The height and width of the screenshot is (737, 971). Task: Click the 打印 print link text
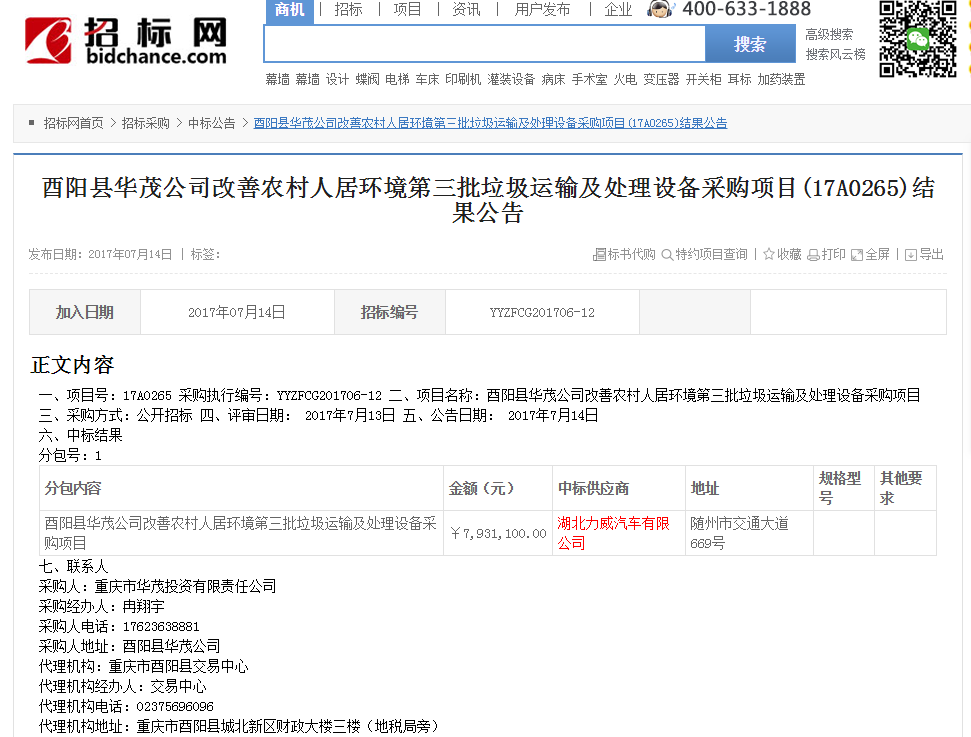coord(834,255)
